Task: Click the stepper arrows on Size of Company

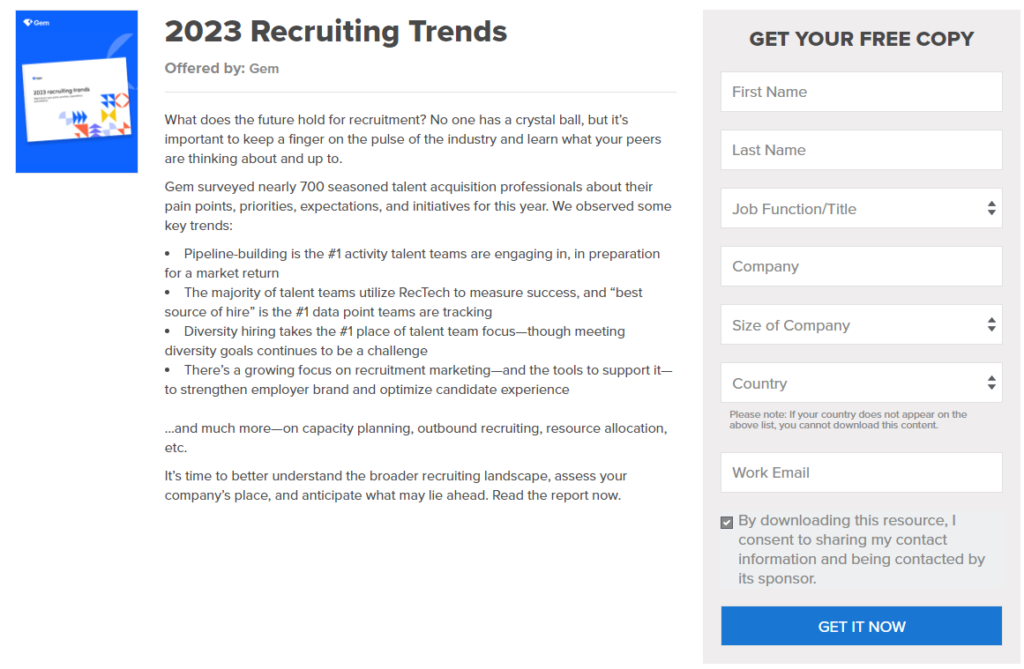Action: click(x=991, y=325)
